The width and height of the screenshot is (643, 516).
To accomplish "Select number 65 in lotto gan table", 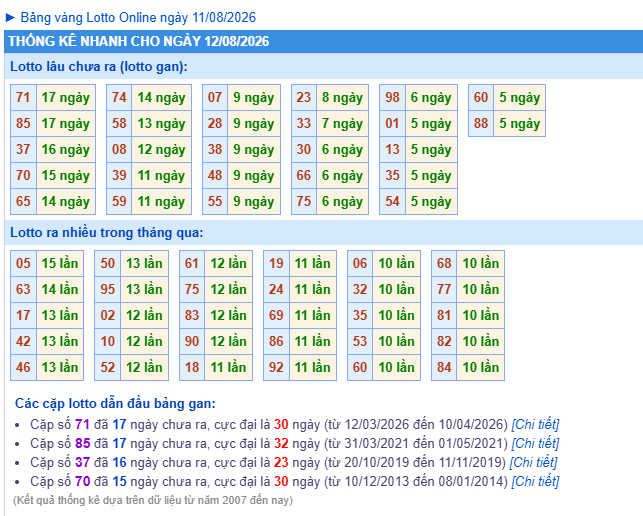I will pos(23,201).
